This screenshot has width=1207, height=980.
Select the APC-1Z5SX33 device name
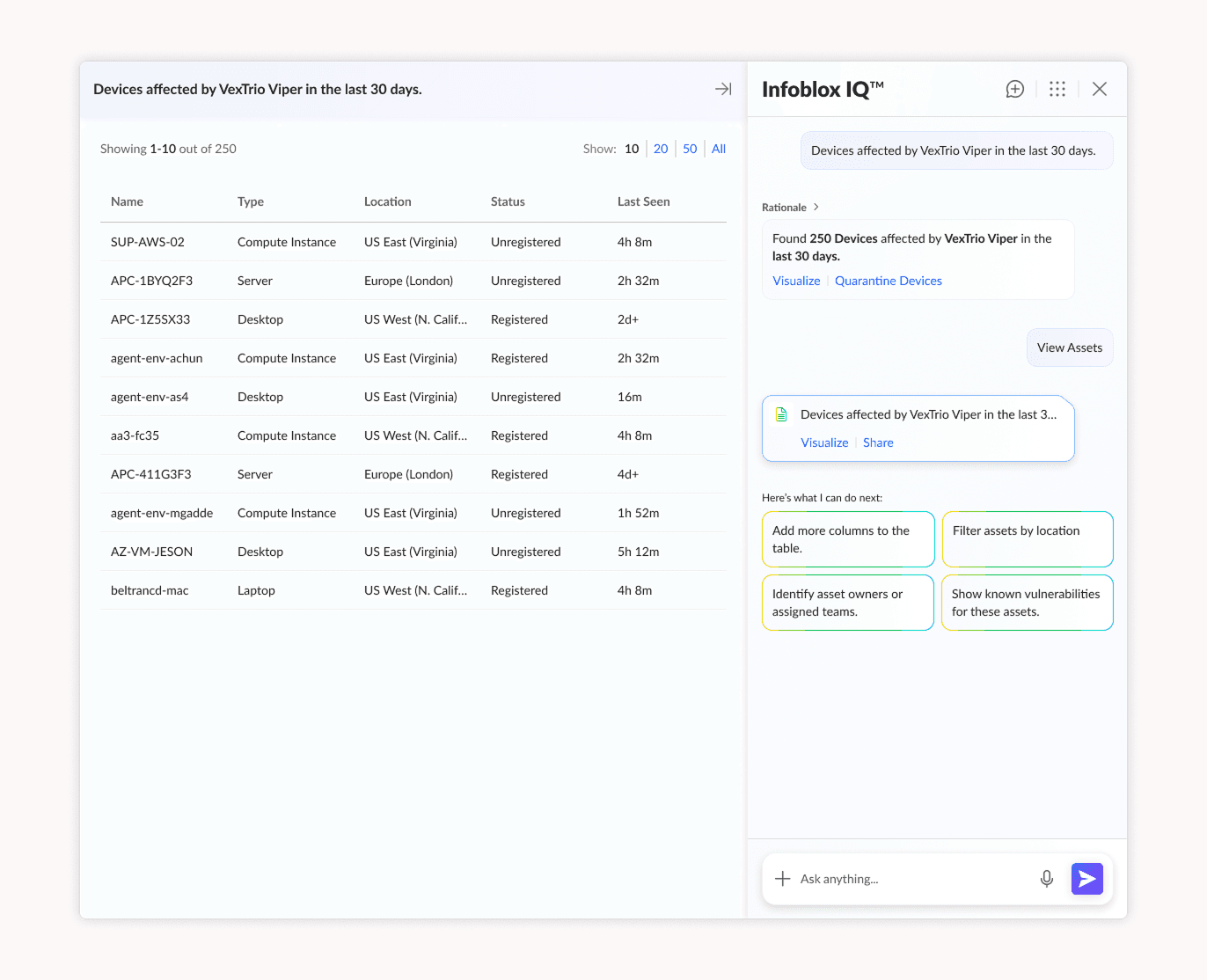(x=150, y=319)
